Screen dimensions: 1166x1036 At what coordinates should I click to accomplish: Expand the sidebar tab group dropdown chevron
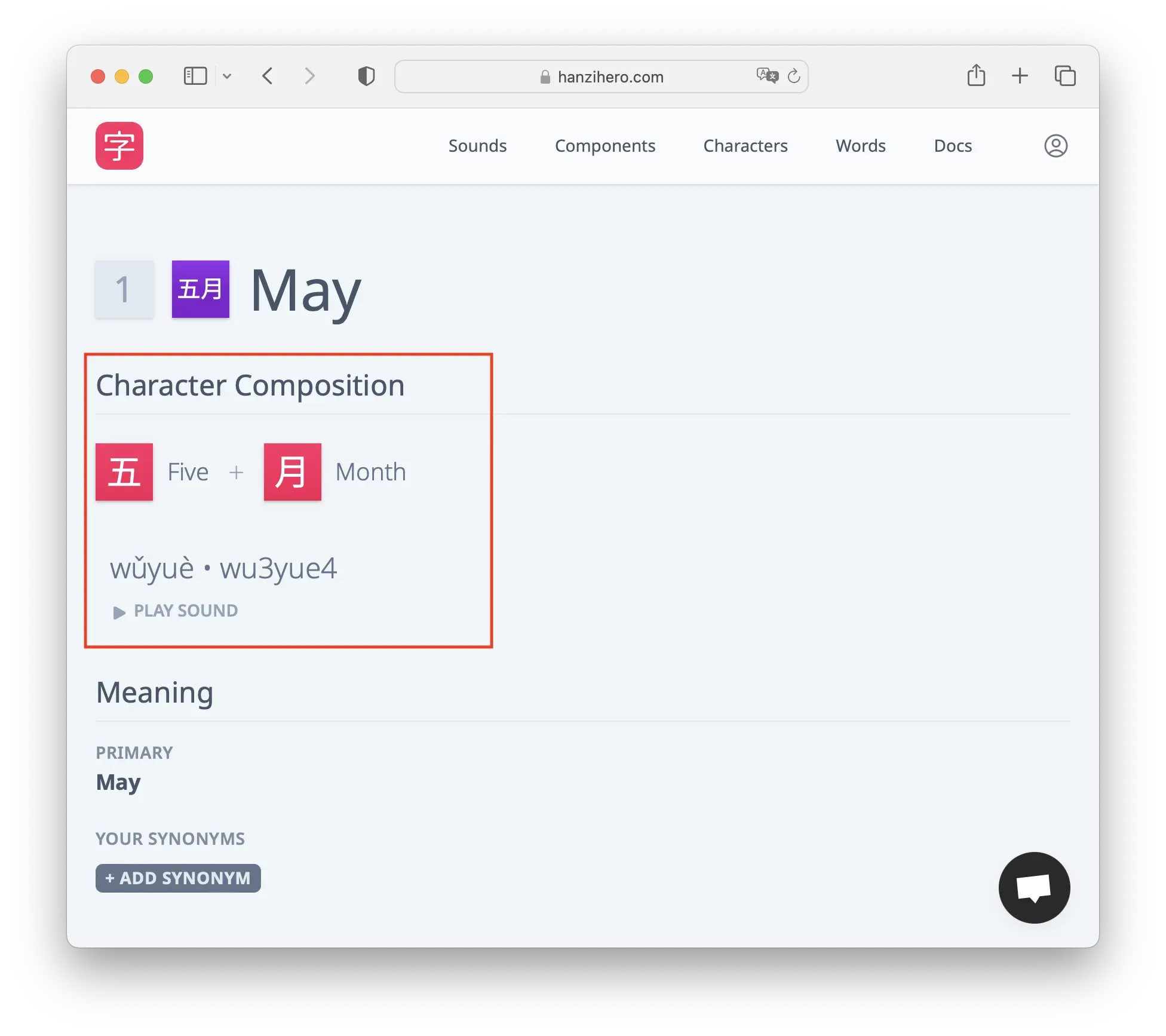[227, 76]
